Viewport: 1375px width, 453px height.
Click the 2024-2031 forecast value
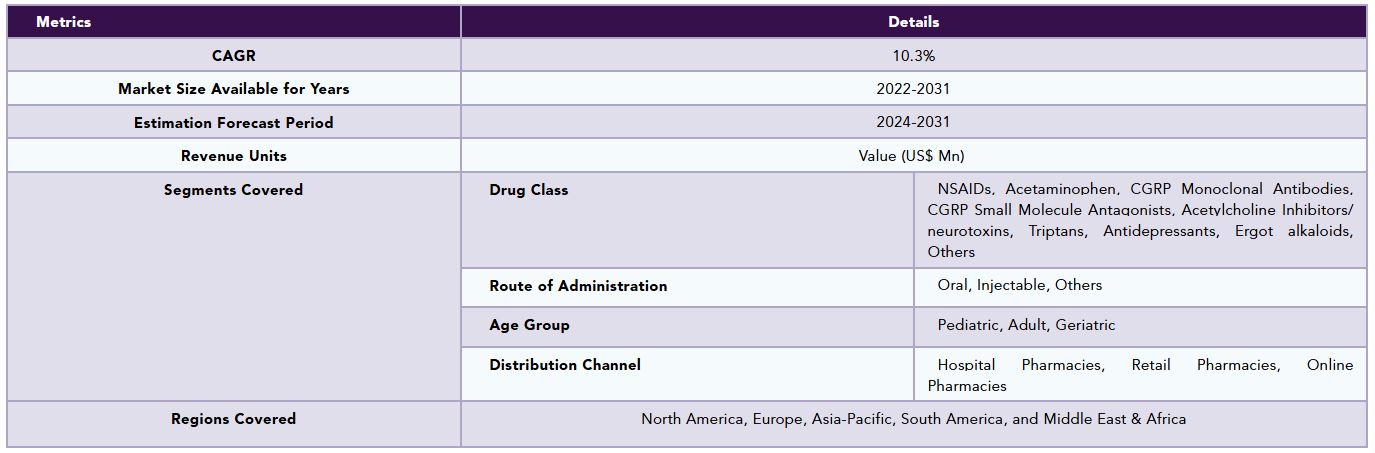pyautogui.click(x=913, y=122)
